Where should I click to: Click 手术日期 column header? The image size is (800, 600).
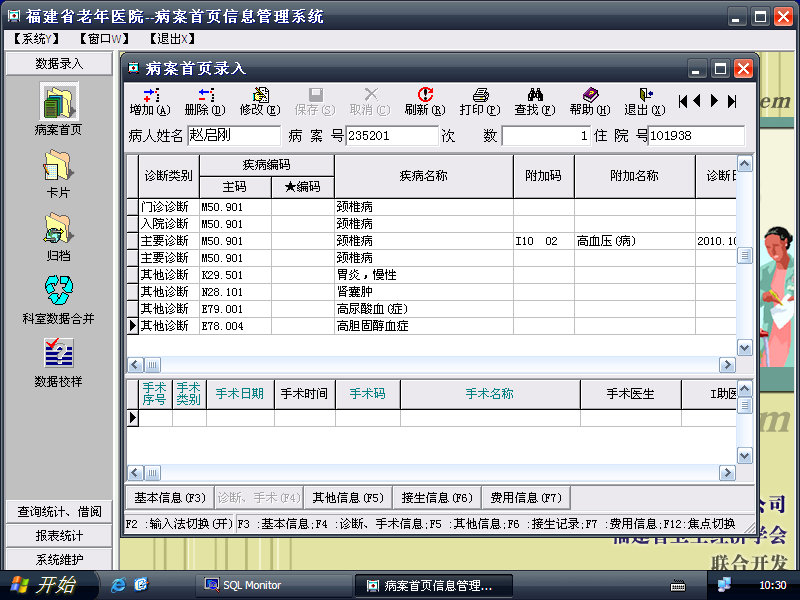[240, 394]
